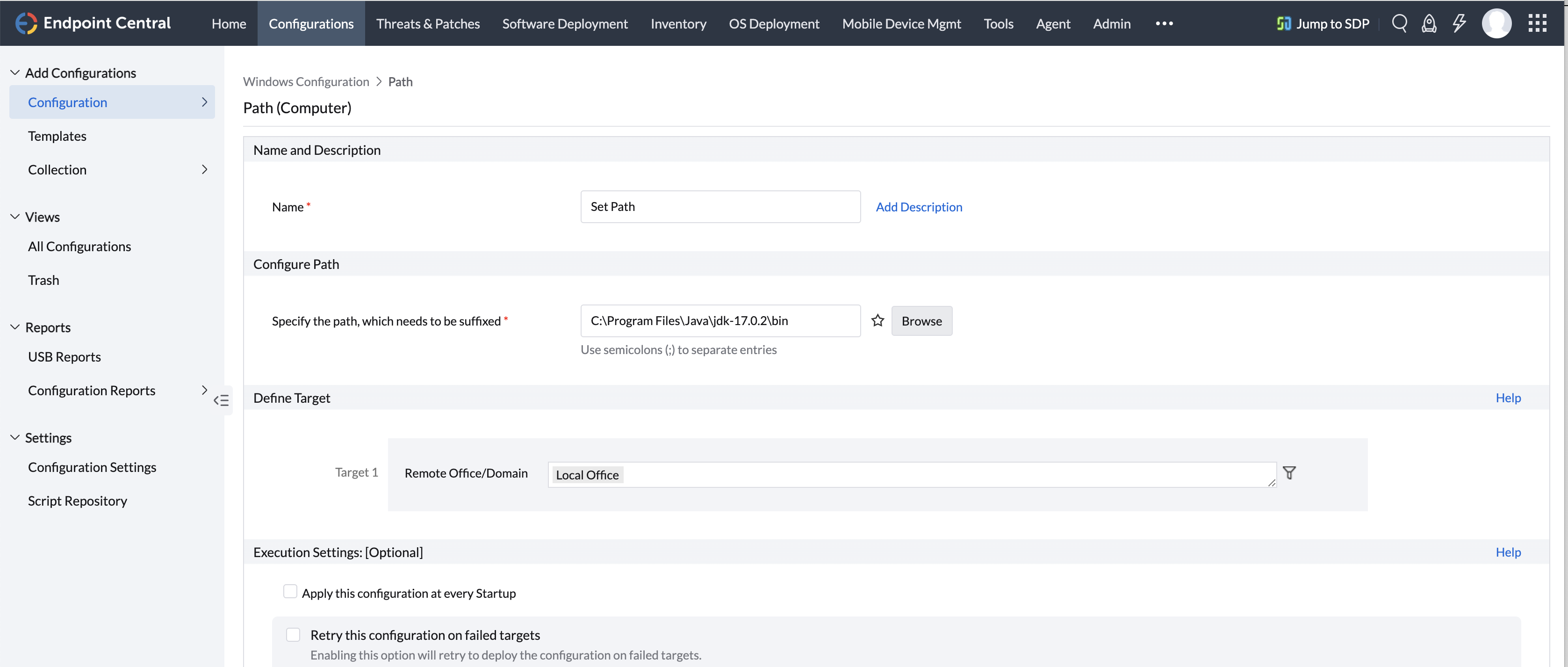
Task: Open the user profile avatar
Action: (x=1496, y=23)
